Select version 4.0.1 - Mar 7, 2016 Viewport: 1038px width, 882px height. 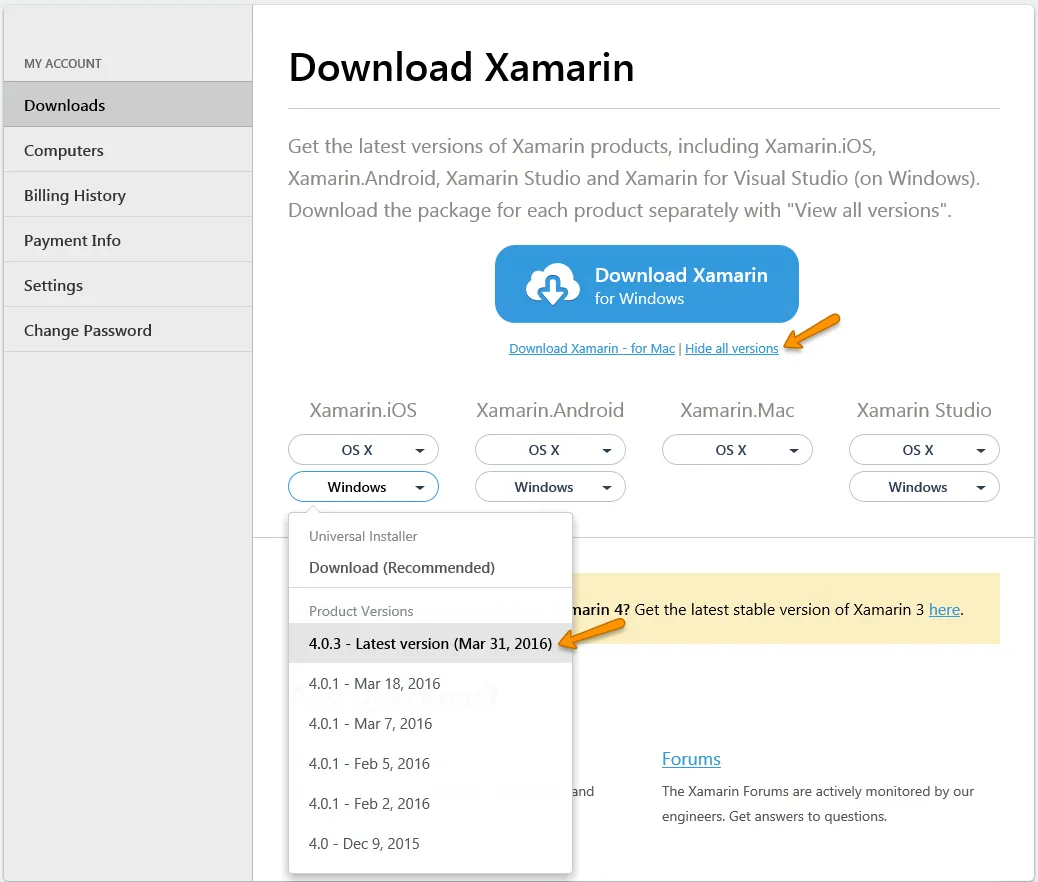[430, 724]
